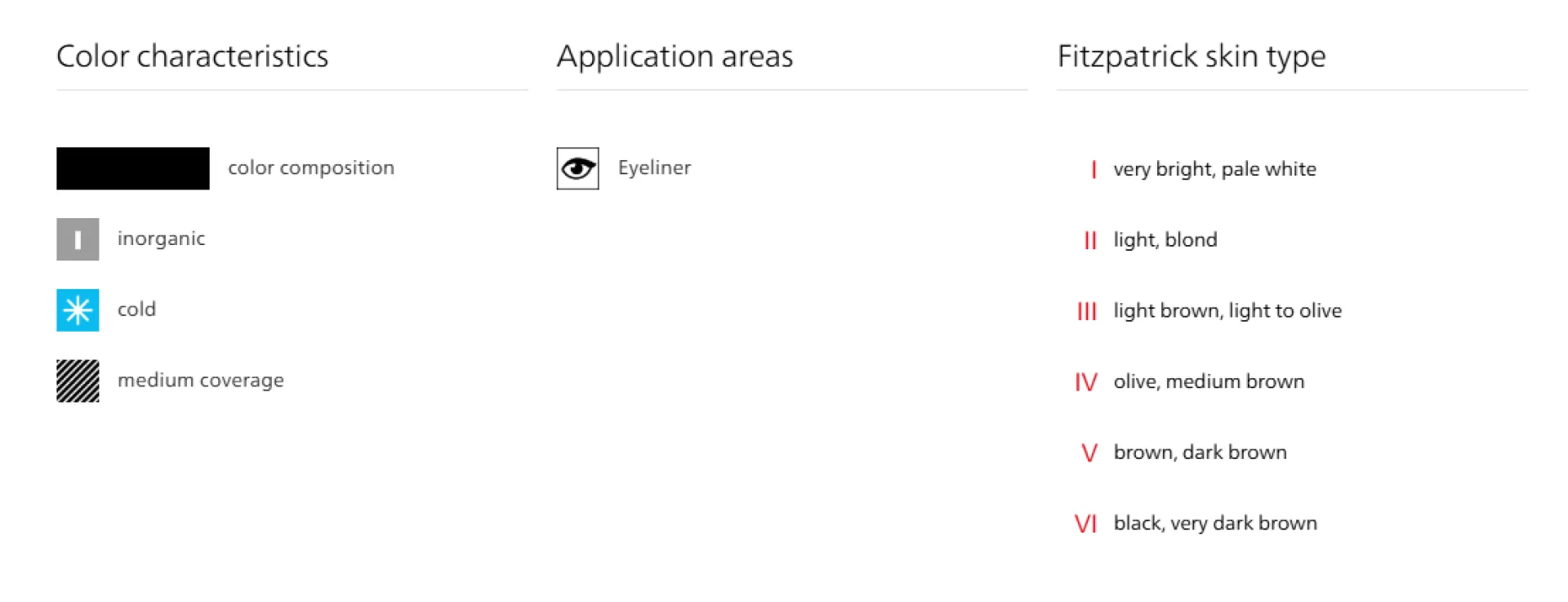
Task: Select the red Fitzpatrick type IV numeral
Action: click(x=1086, y=381)
